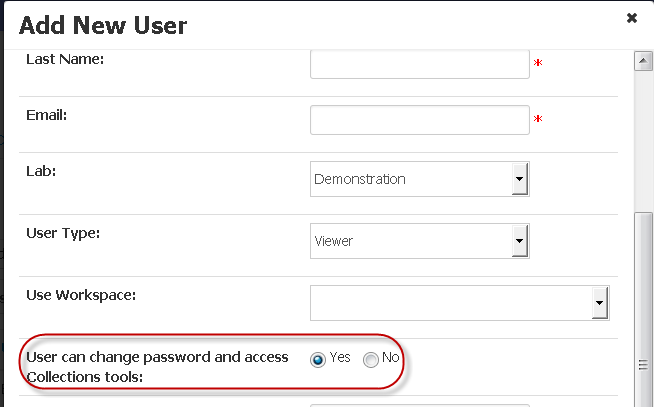Select Yes for password change access

tap(318, 359)
